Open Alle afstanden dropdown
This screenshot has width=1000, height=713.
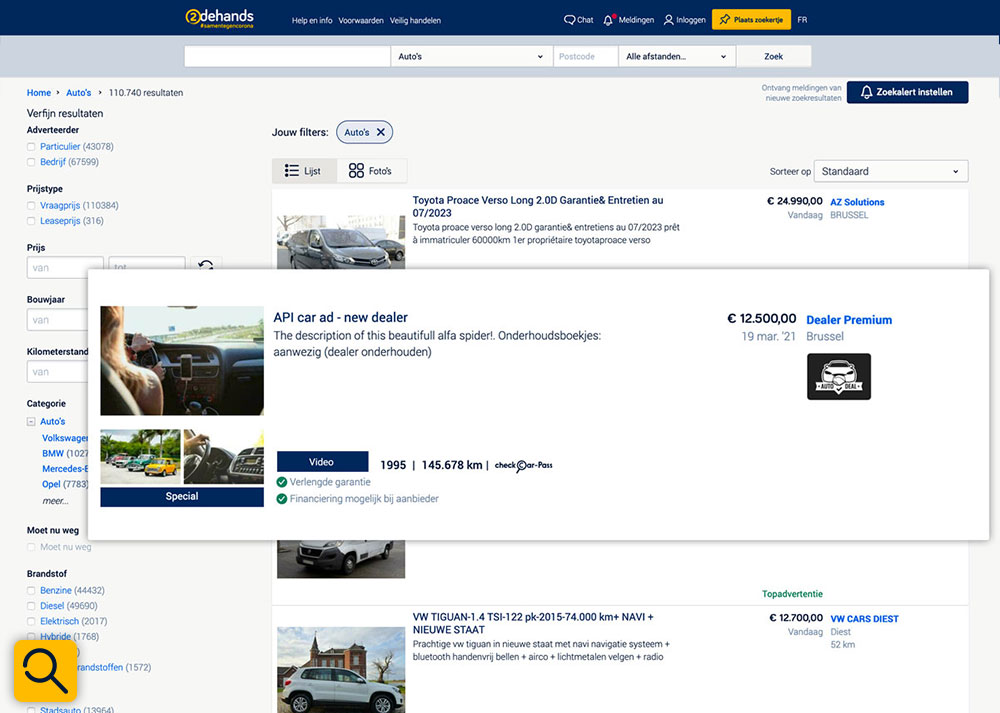(677, 56)
